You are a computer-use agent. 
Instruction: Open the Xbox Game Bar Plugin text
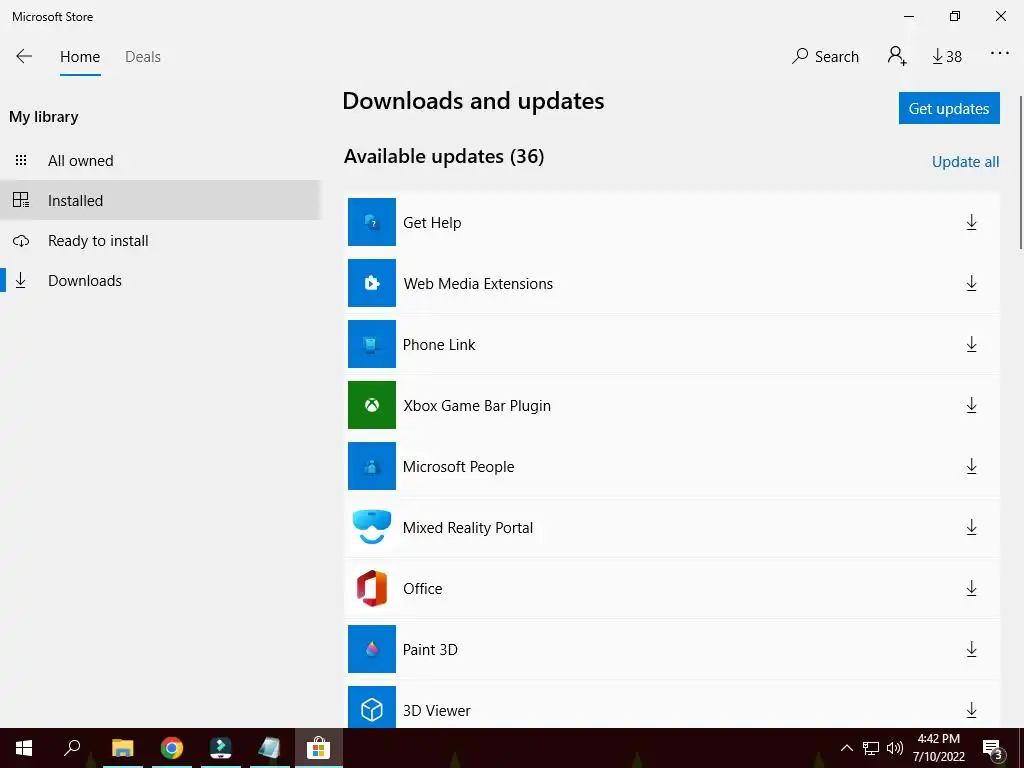[x=477, y=406]
